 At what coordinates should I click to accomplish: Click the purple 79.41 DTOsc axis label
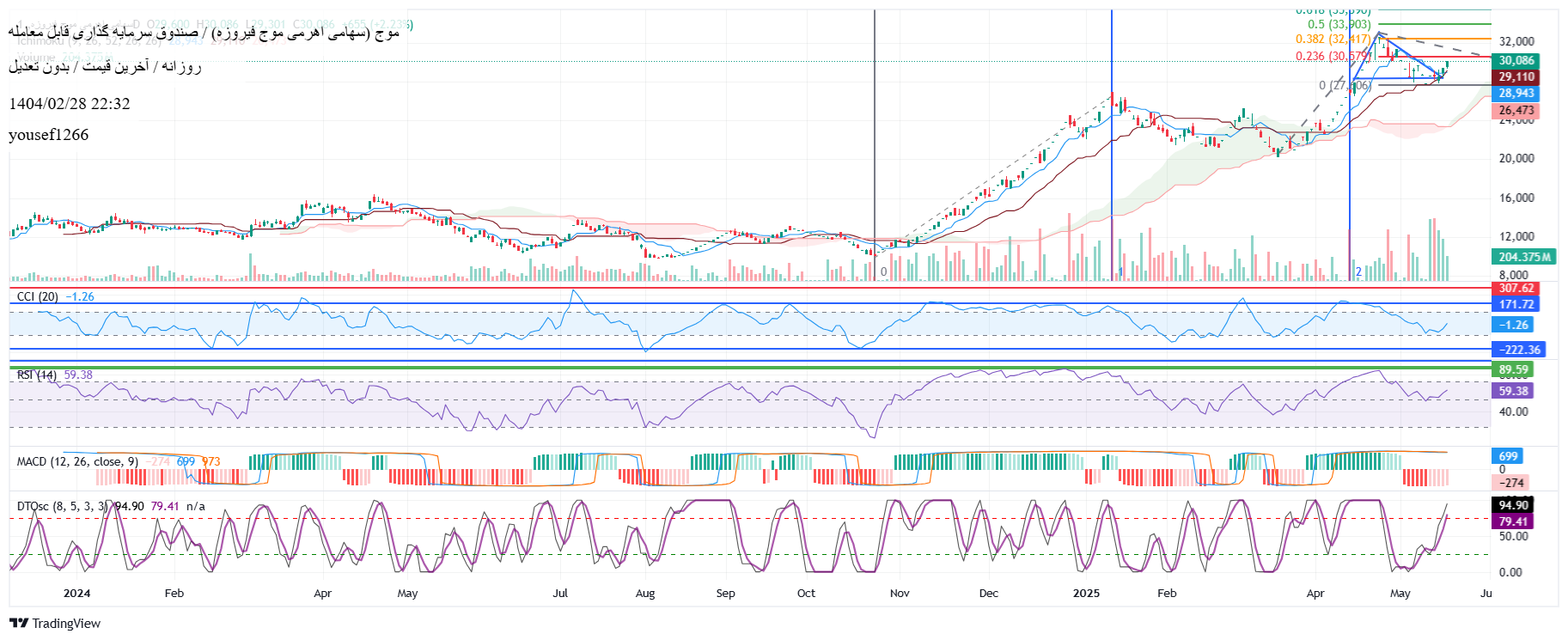[1513, 521]
